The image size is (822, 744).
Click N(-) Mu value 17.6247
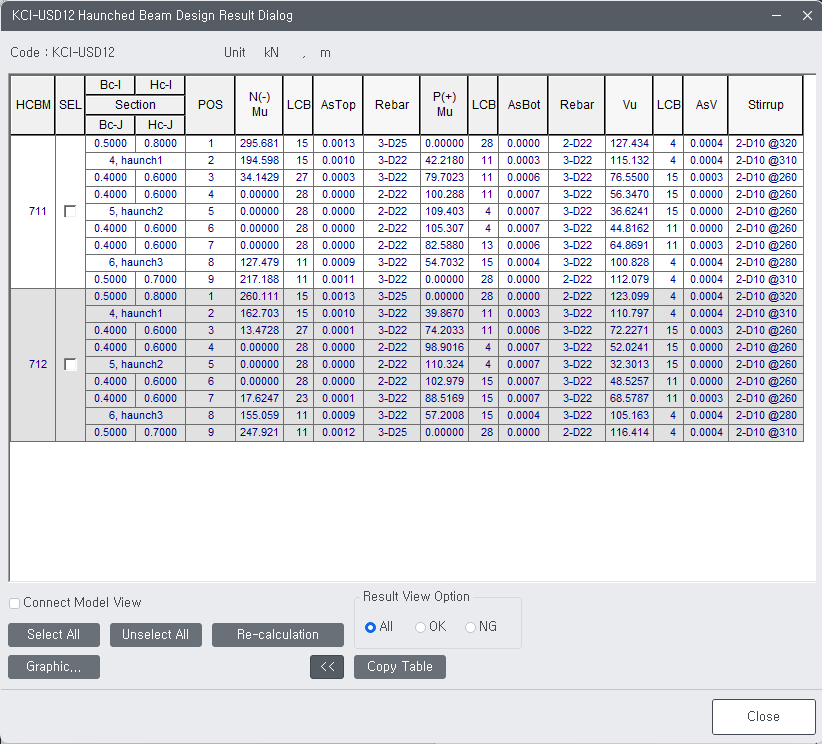click(x=259, y=398)
